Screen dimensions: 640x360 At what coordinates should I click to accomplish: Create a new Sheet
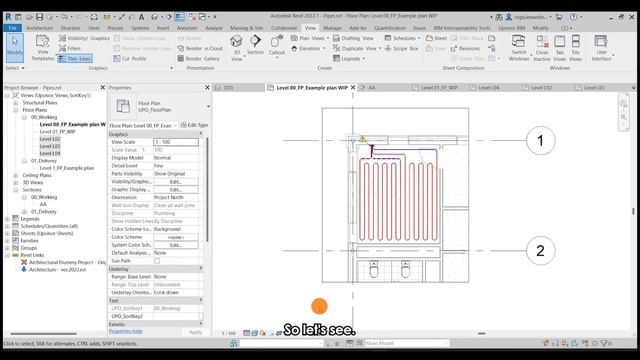[x=436, y=38]
